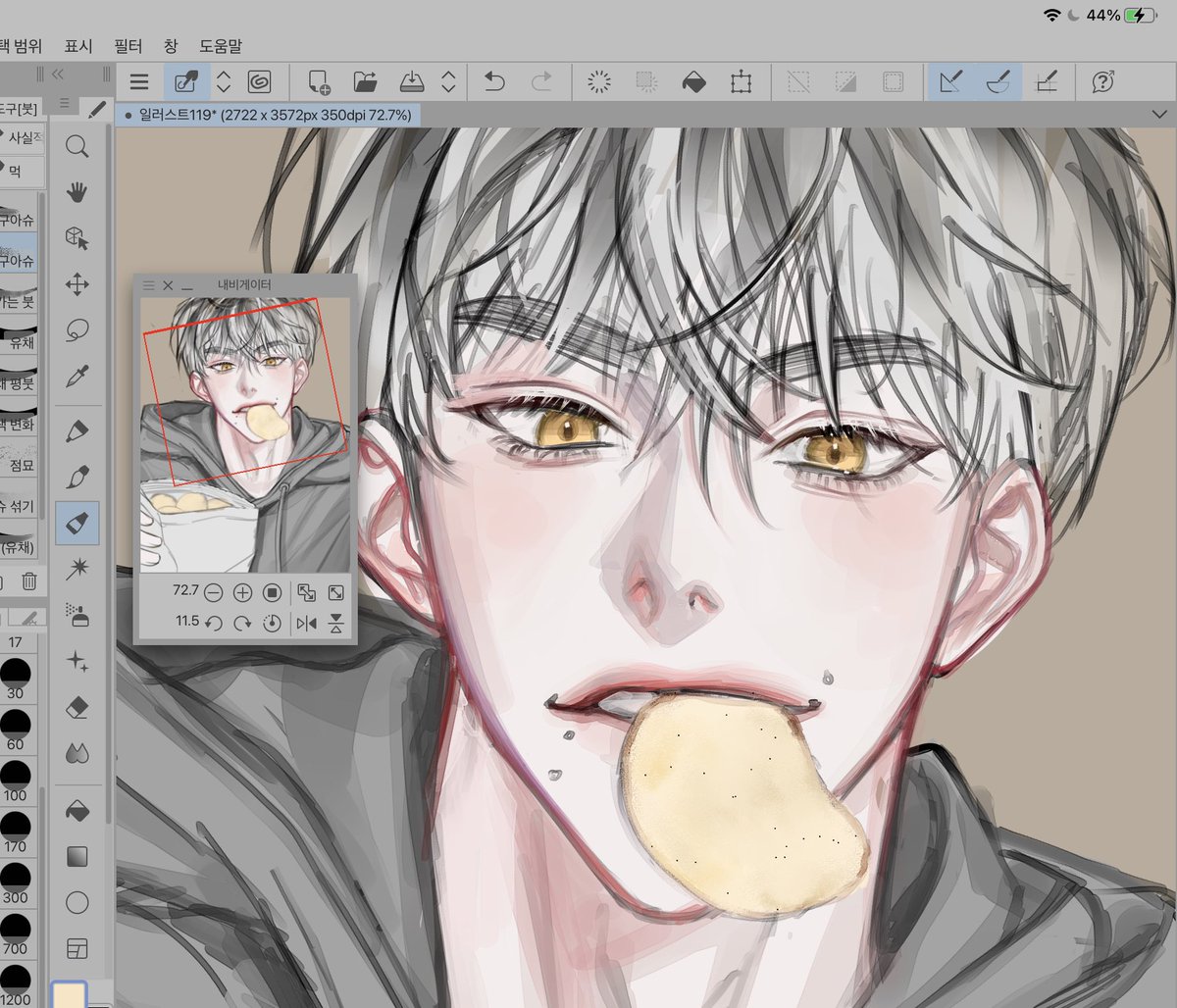Save the file with Save icon

click(x=413, y=82)
